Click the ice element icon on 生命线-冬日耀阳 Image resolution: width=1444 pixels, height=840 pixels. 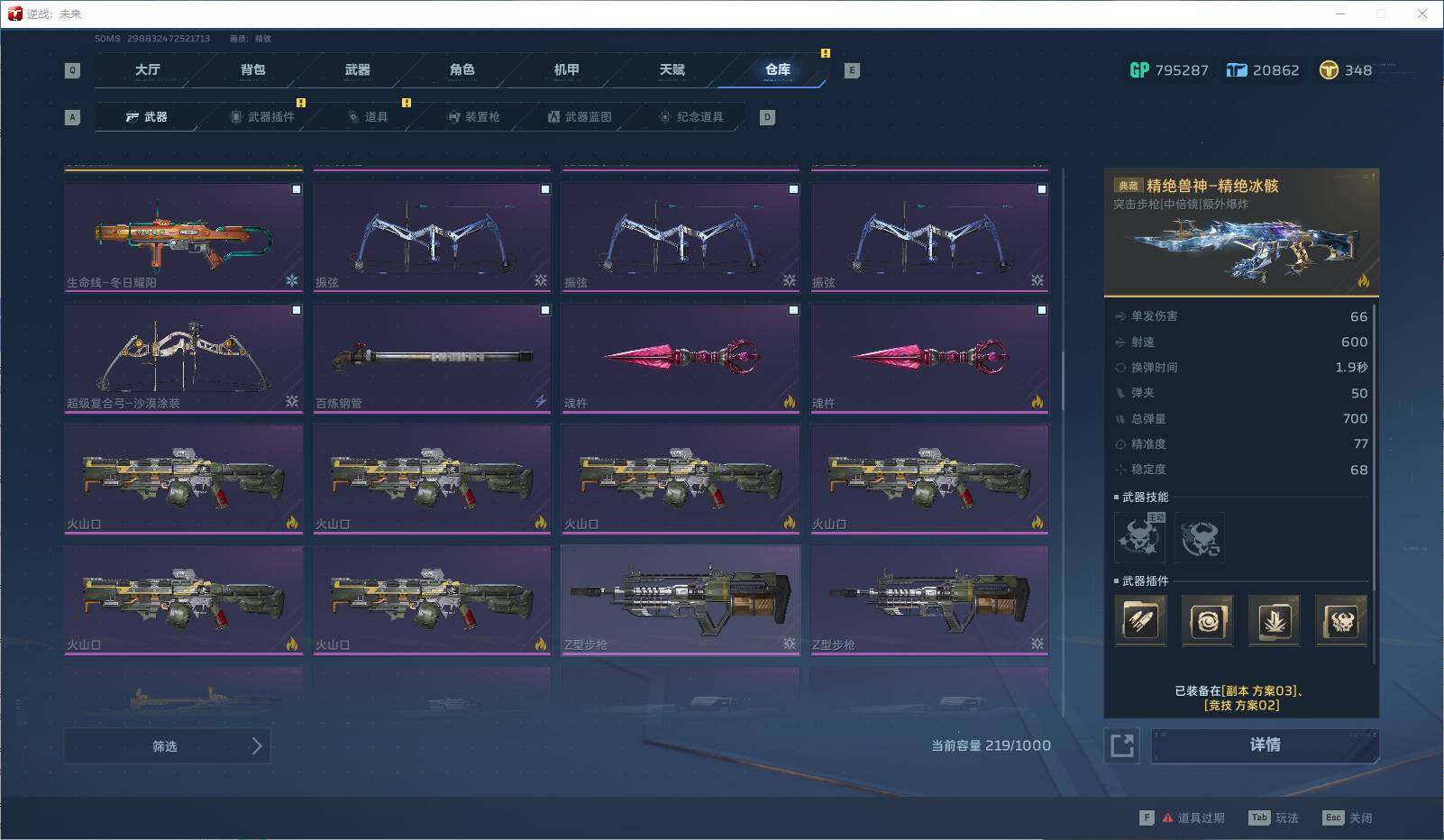[292, 280]
